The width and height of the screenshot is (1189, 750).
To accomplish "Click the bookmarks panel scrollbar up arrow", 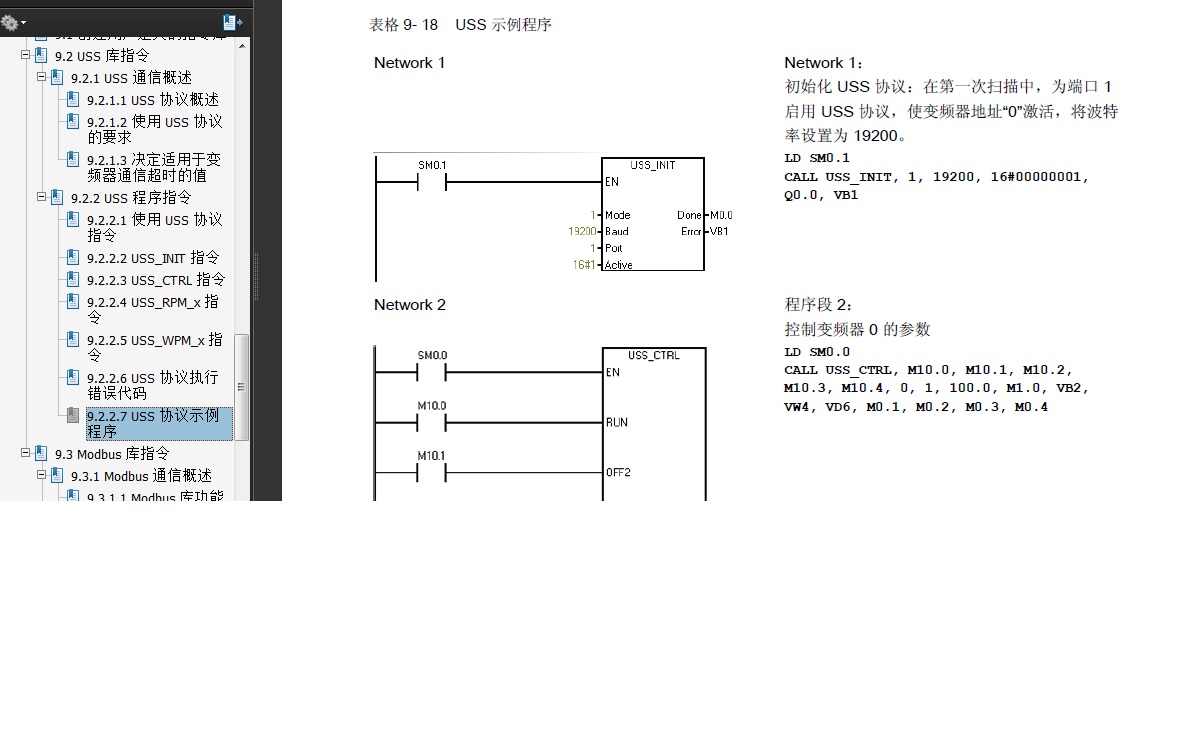I will 242,46.
